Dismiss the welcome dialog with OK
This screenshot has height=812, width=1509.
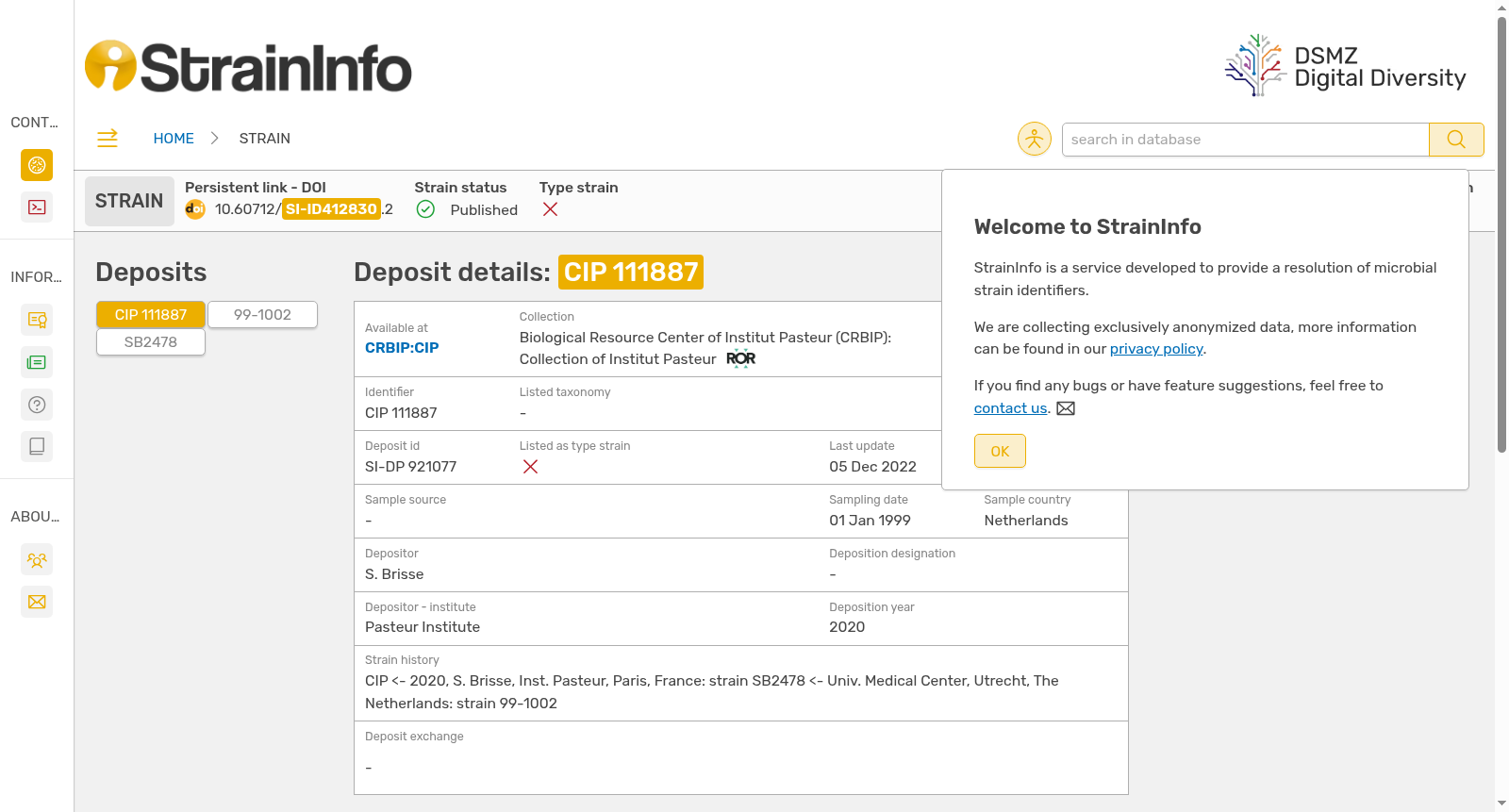(x=1000, y=451)
